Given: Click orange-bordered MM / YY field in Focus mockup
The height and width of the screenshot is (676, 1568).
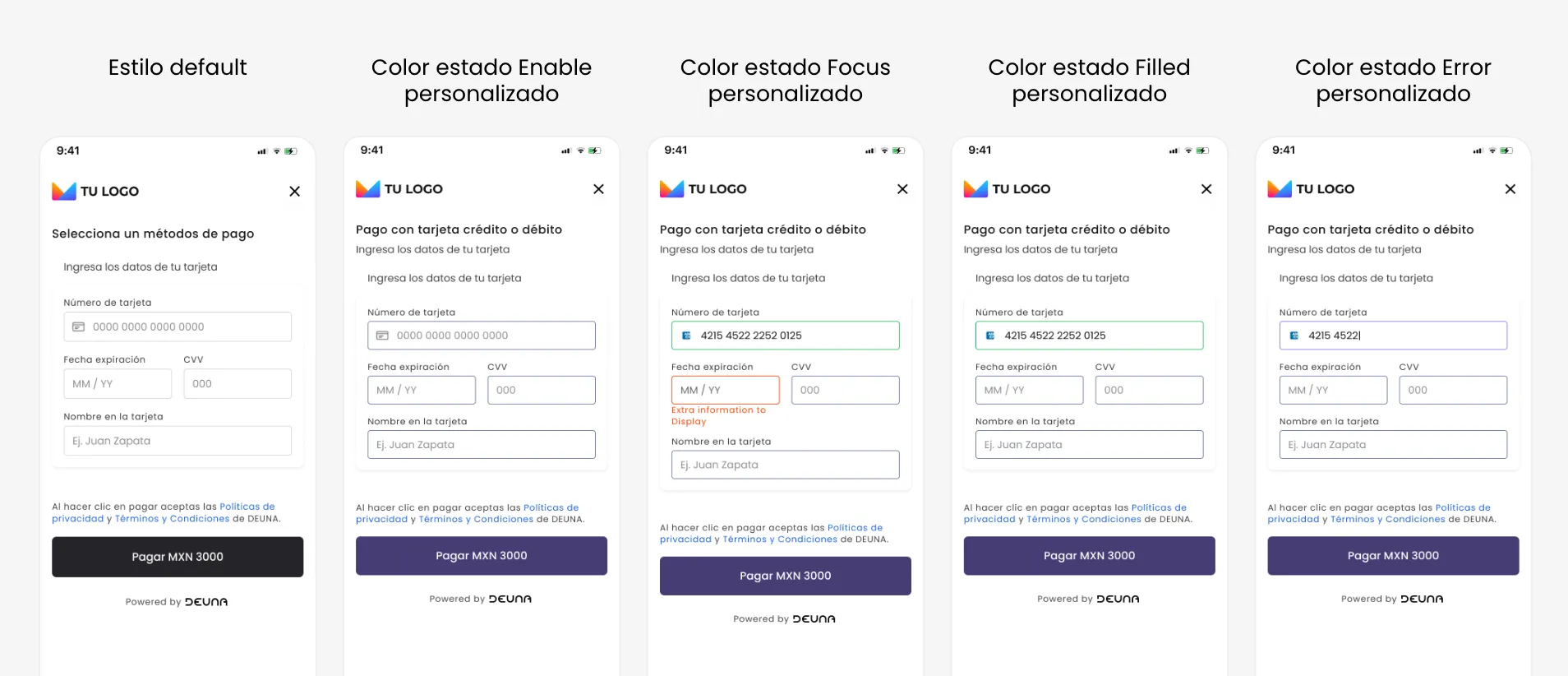Looking at the screenshot, I should (x=726, y=390).
